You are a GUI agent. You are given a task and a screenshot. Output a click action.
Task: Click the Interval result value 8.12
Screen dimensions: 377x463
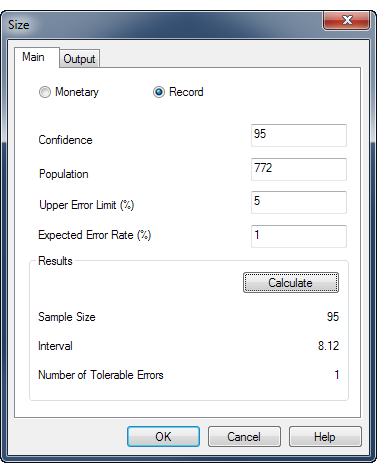point(328,346)
